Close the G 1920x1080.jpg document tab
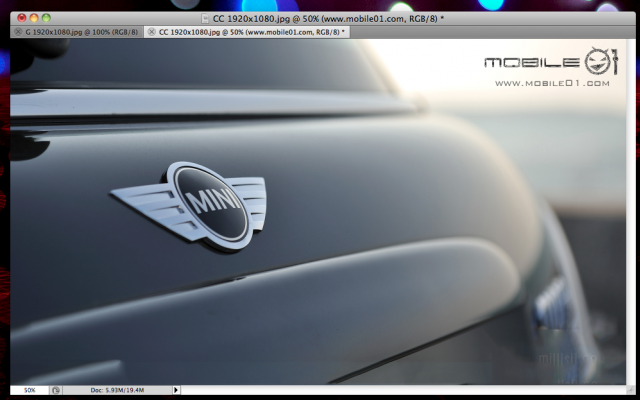Viewport: 640px width, 400px height. coord(18,32)
